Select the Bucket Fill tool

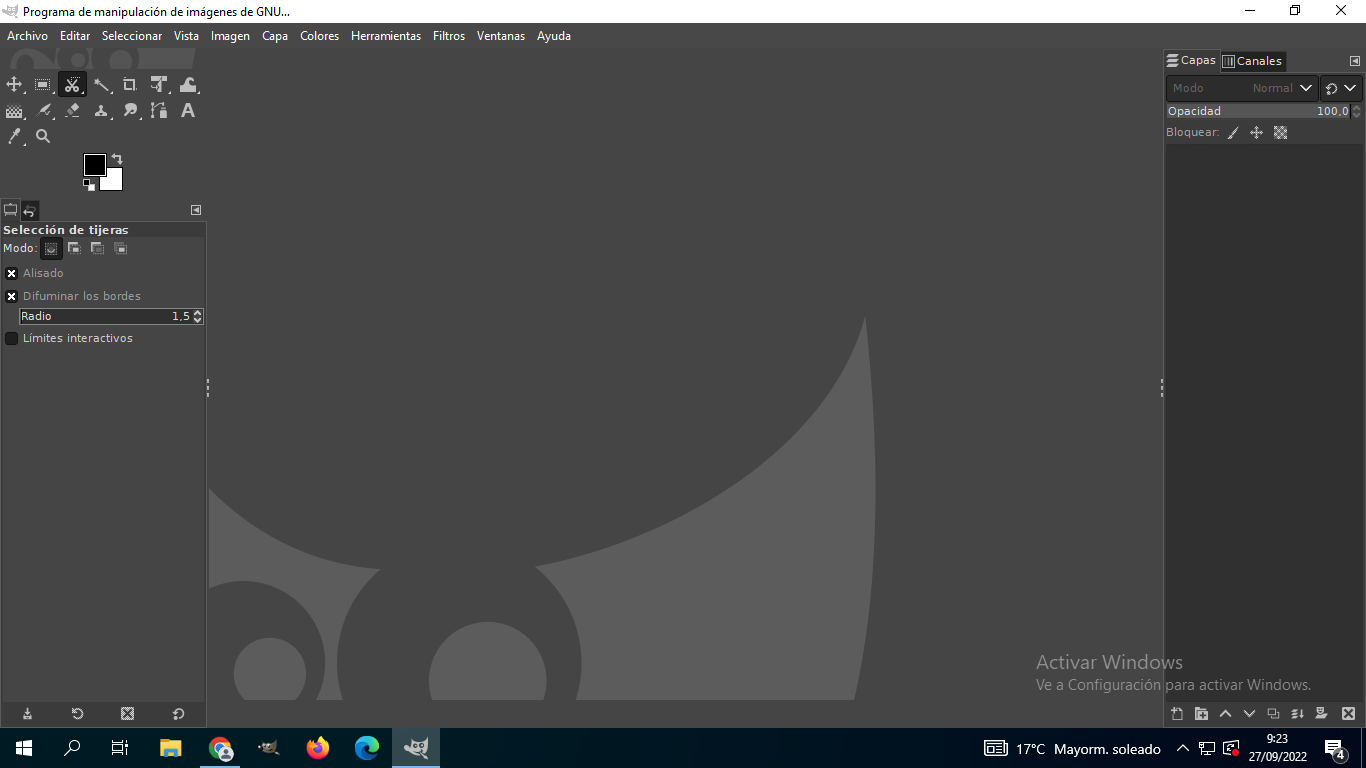tap(14, 111)
